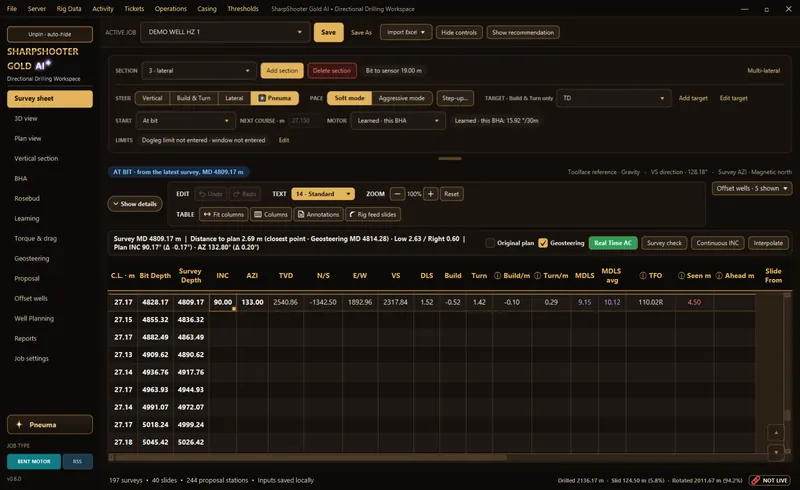Image resolution: width=800 pixels, height=490 pixels.
Task: Click the Add section button
Action: coord(282,70)
